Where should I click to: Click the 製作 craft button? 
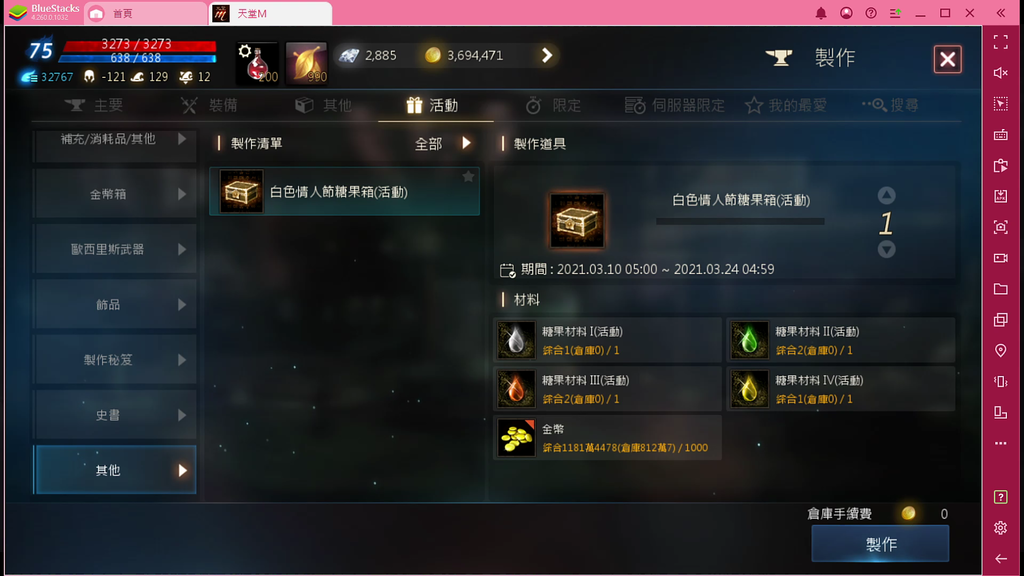click(x=880, y=544)
